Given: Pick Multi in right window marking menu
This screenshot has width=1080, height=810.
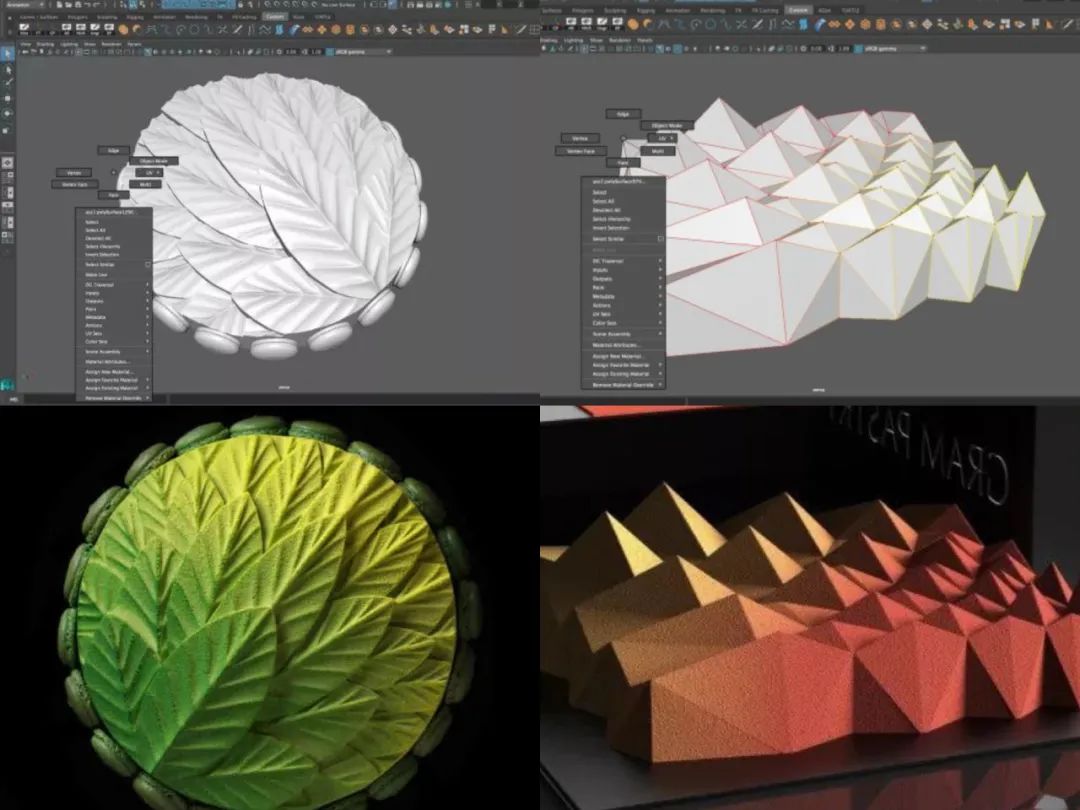Looking at the screenshot, I should (658, 151).
